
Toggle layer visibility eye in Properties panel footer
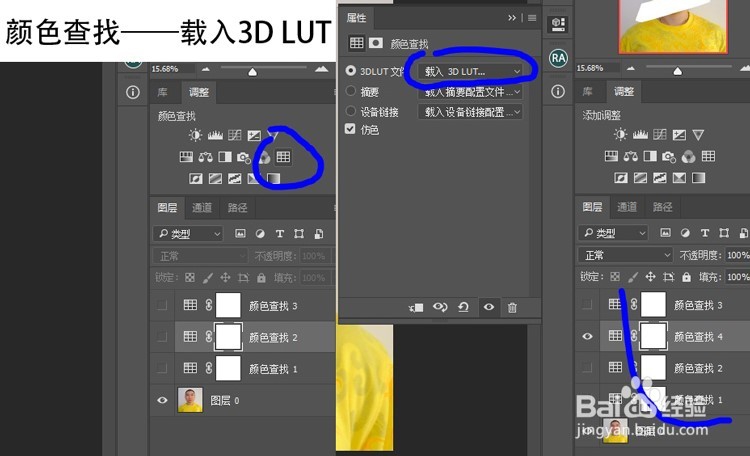488,307
